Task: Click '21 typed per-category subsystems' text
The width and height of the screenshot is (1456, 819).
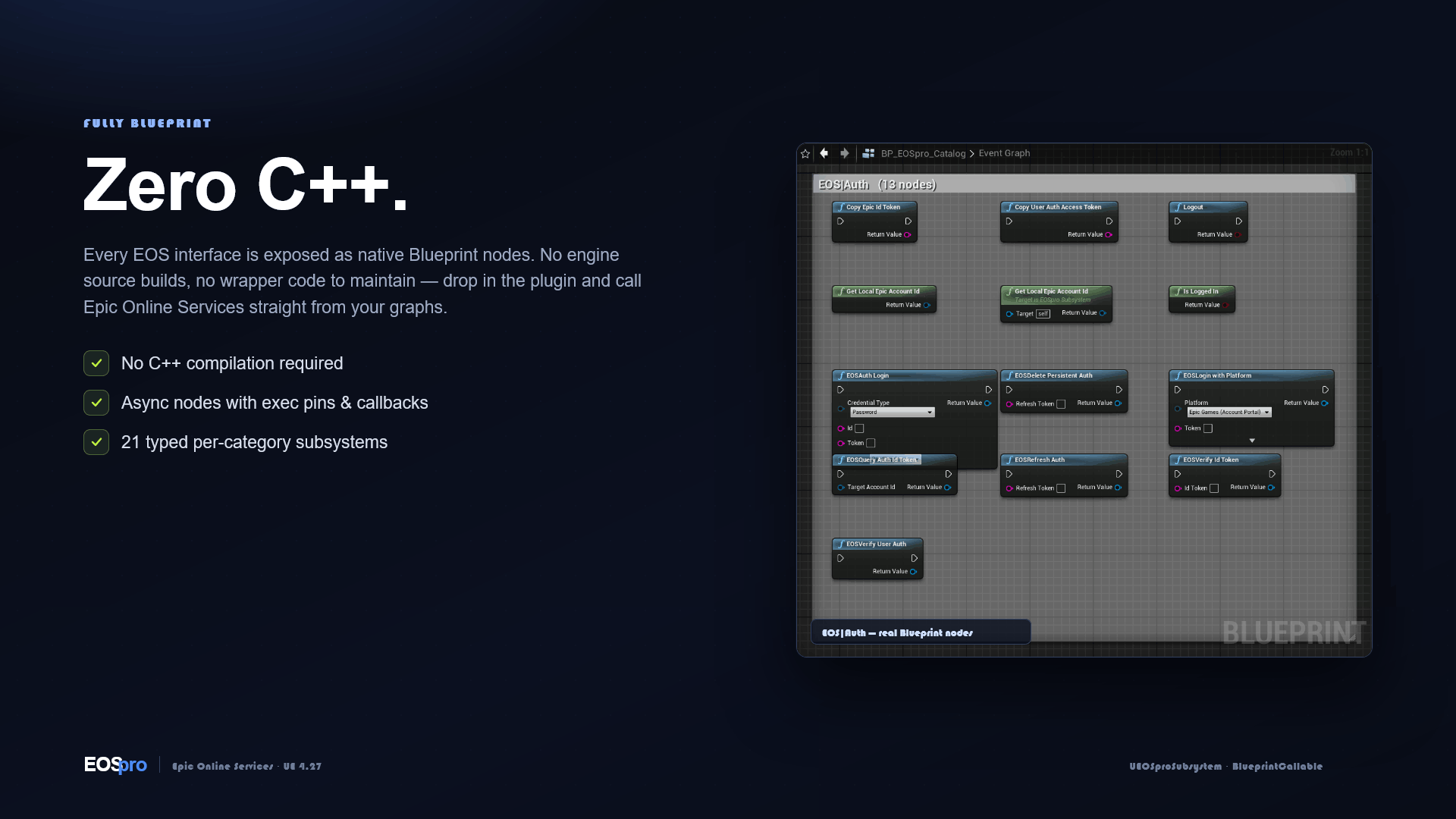Action: 254,442
